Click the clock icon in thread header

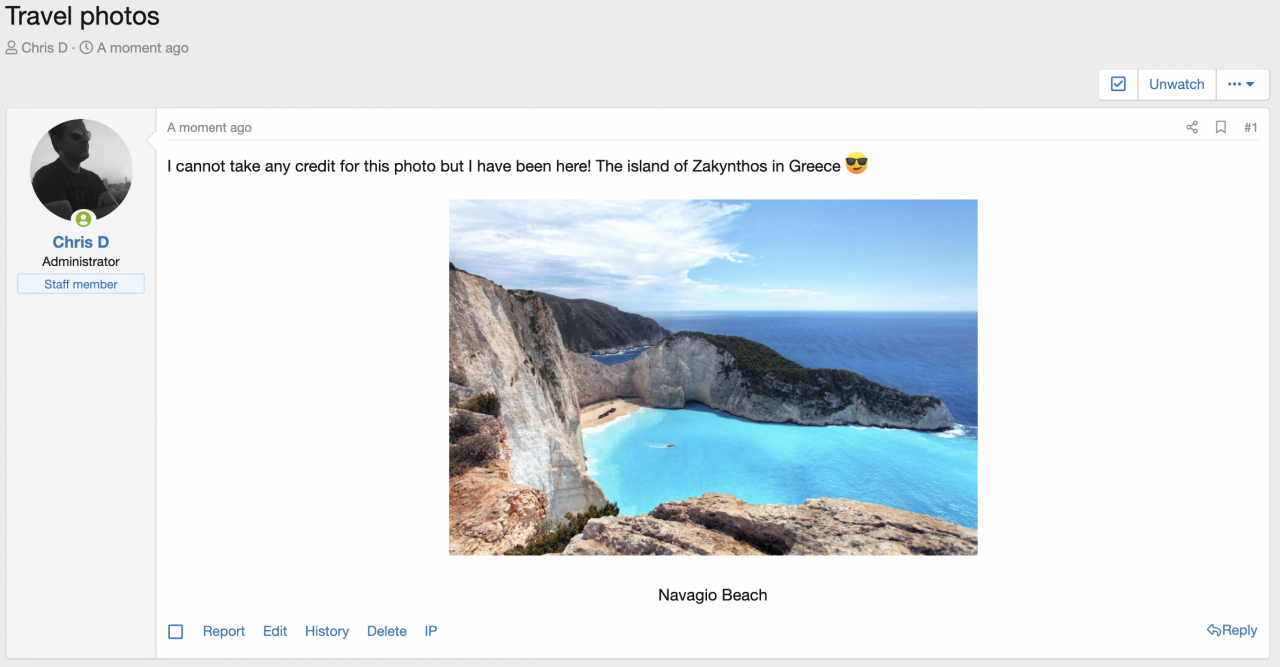click(86, 48)
